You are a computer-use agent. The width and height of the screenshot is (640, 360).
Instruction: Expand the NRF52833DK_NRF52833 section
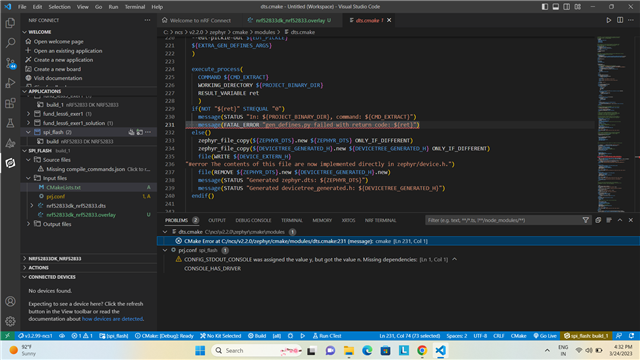coord(24,259)
